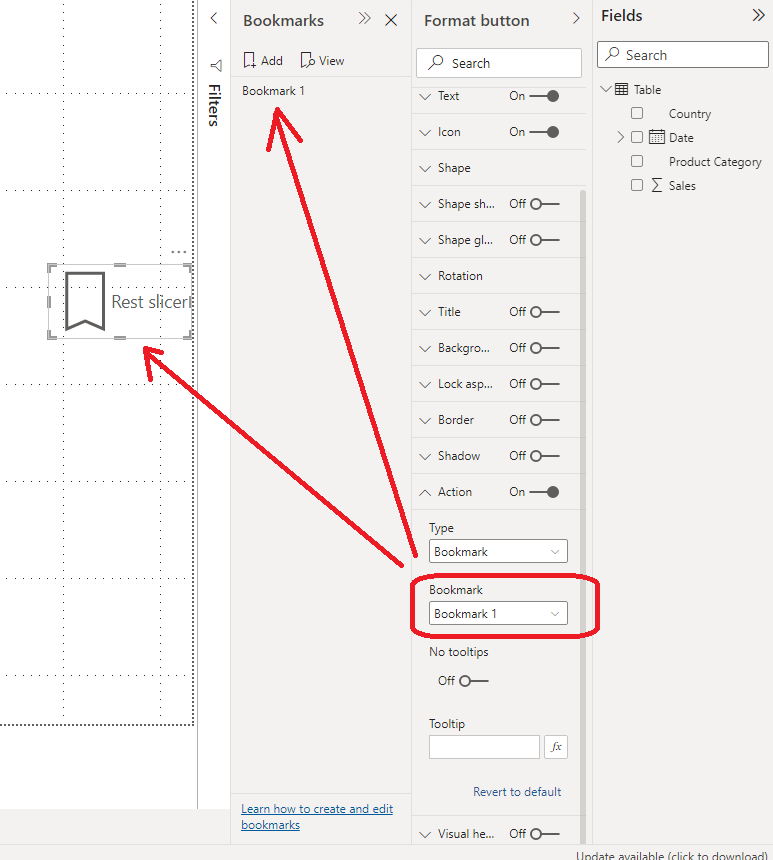Expand the Title section chevron

425,313
